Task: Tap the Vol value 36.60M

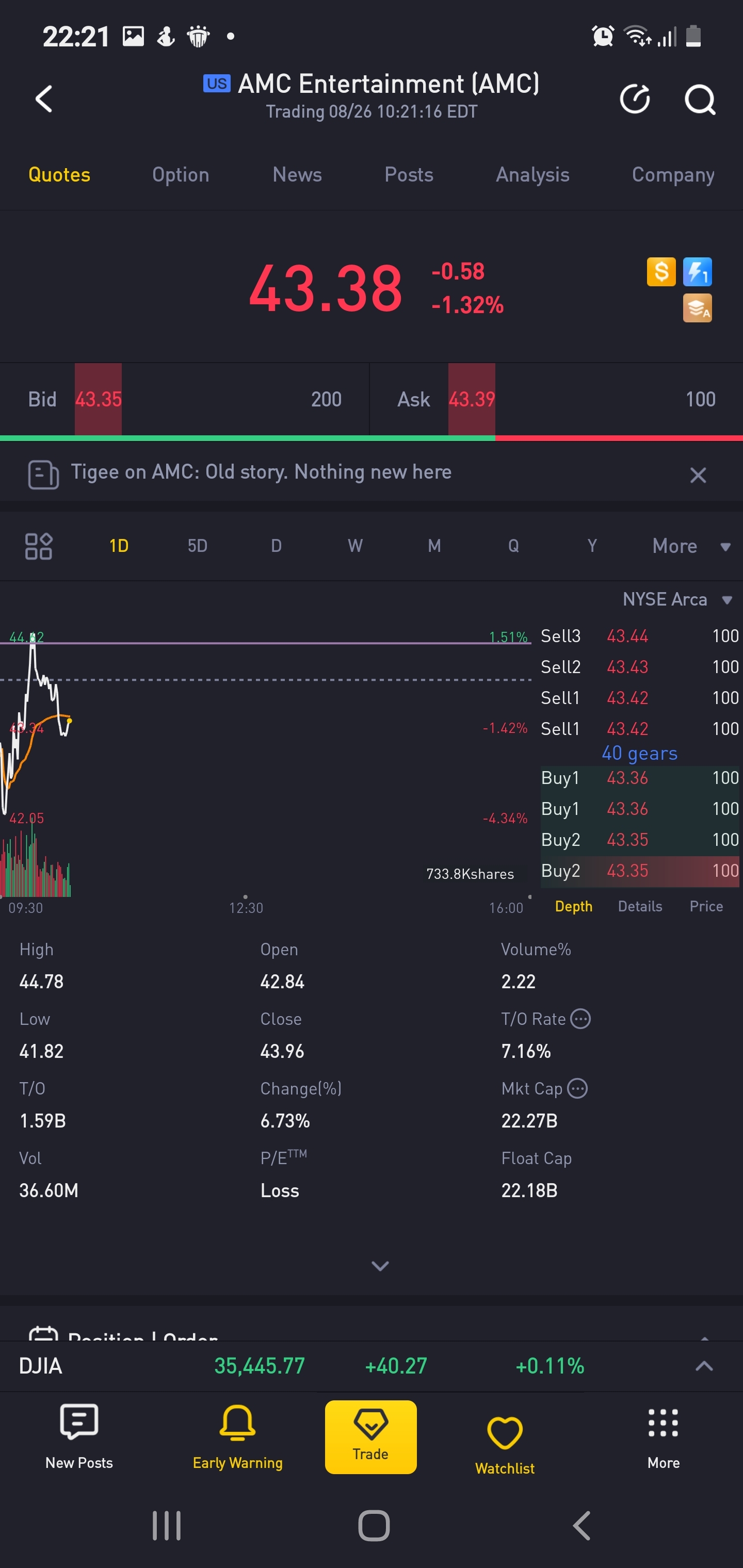Action: click(49, 1190)
